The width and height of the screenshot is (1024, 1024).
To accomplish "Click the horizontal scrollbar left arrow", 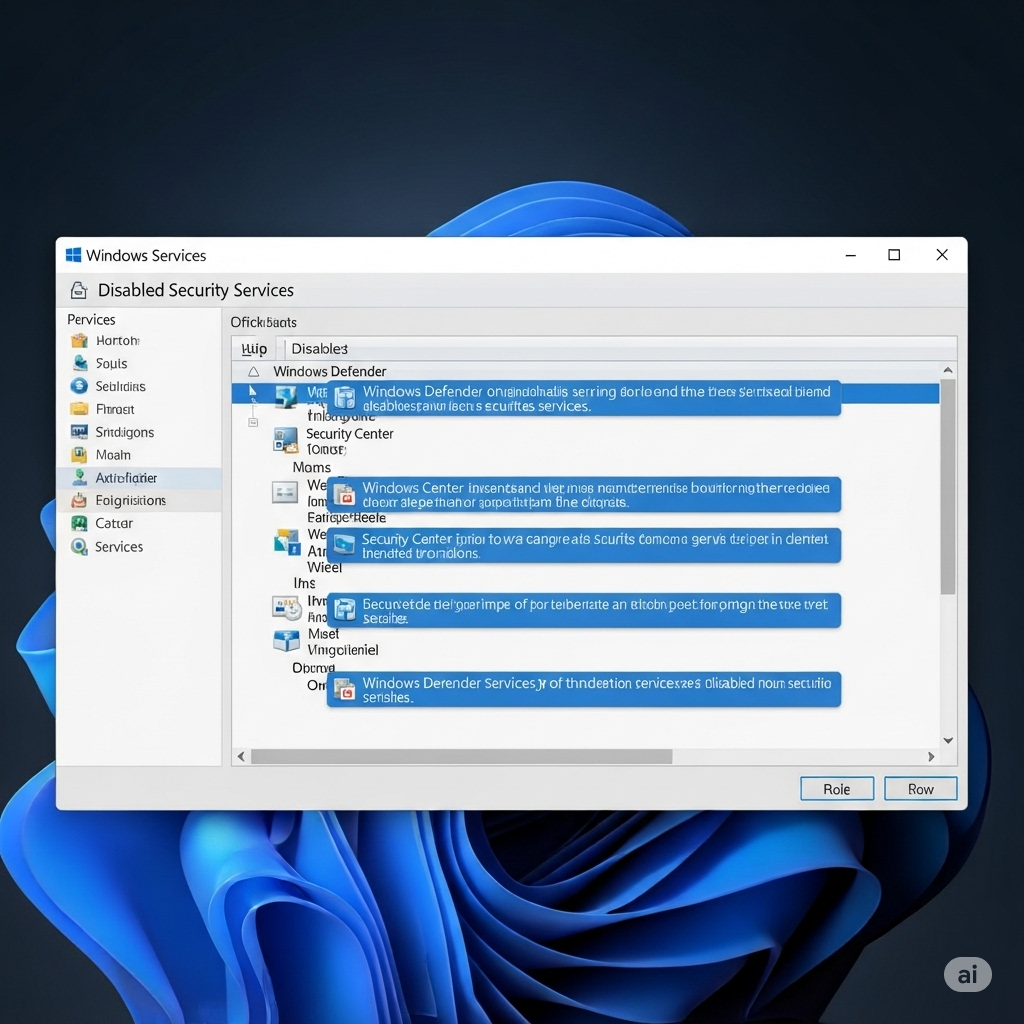I will point(241,756).
